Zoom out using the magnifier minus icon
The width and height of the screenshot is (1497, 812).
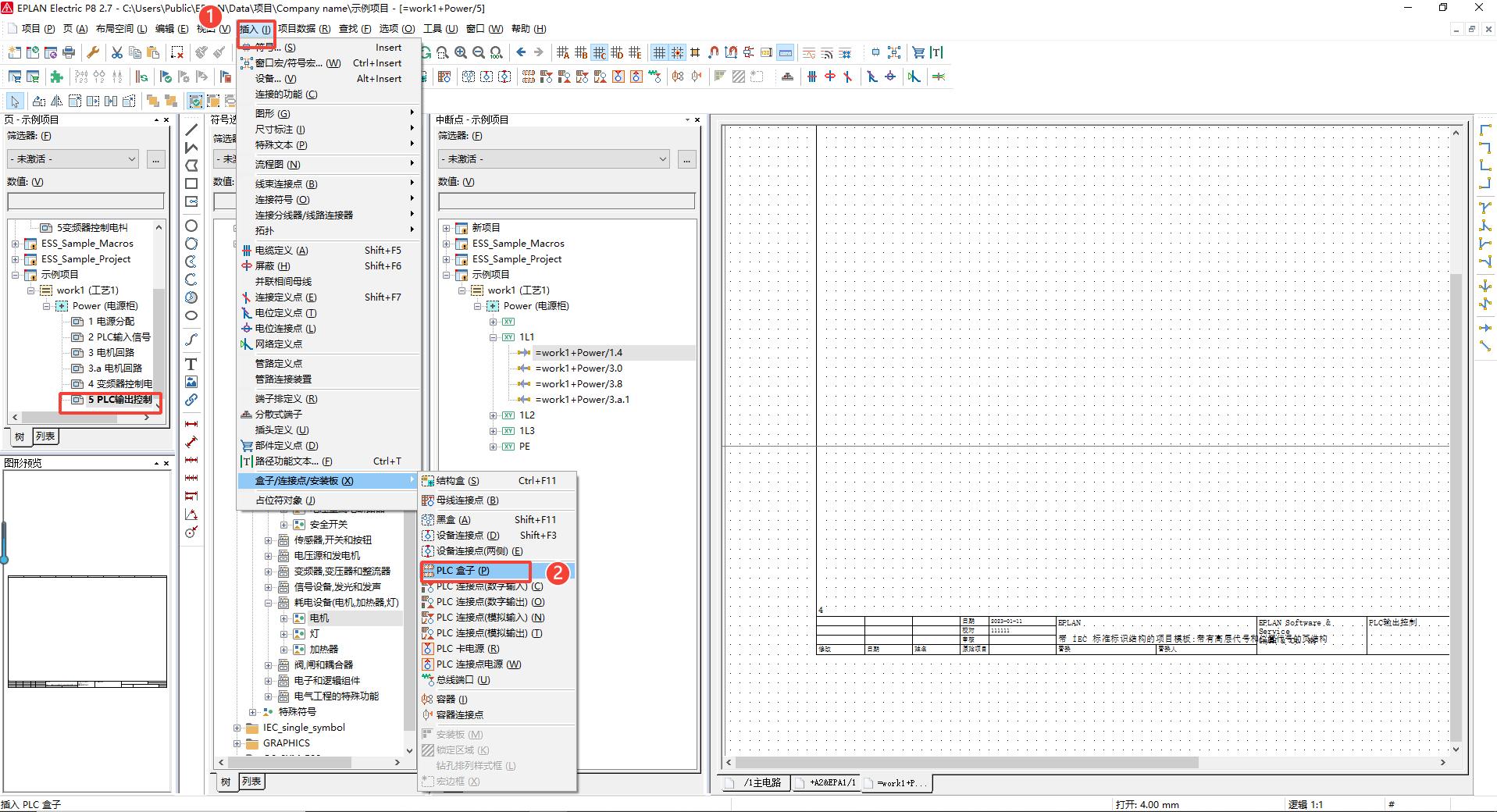coord(479,52)
